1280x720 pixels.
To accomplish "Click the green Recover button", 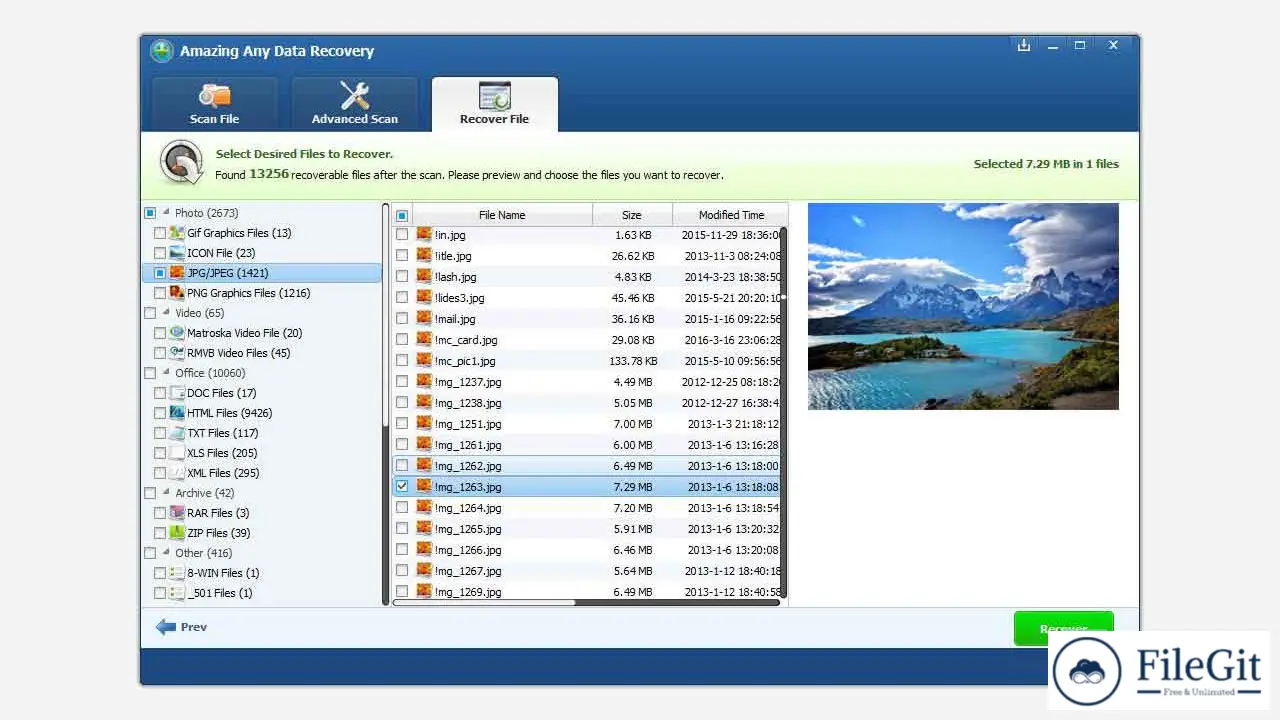I will (1063, 628).
